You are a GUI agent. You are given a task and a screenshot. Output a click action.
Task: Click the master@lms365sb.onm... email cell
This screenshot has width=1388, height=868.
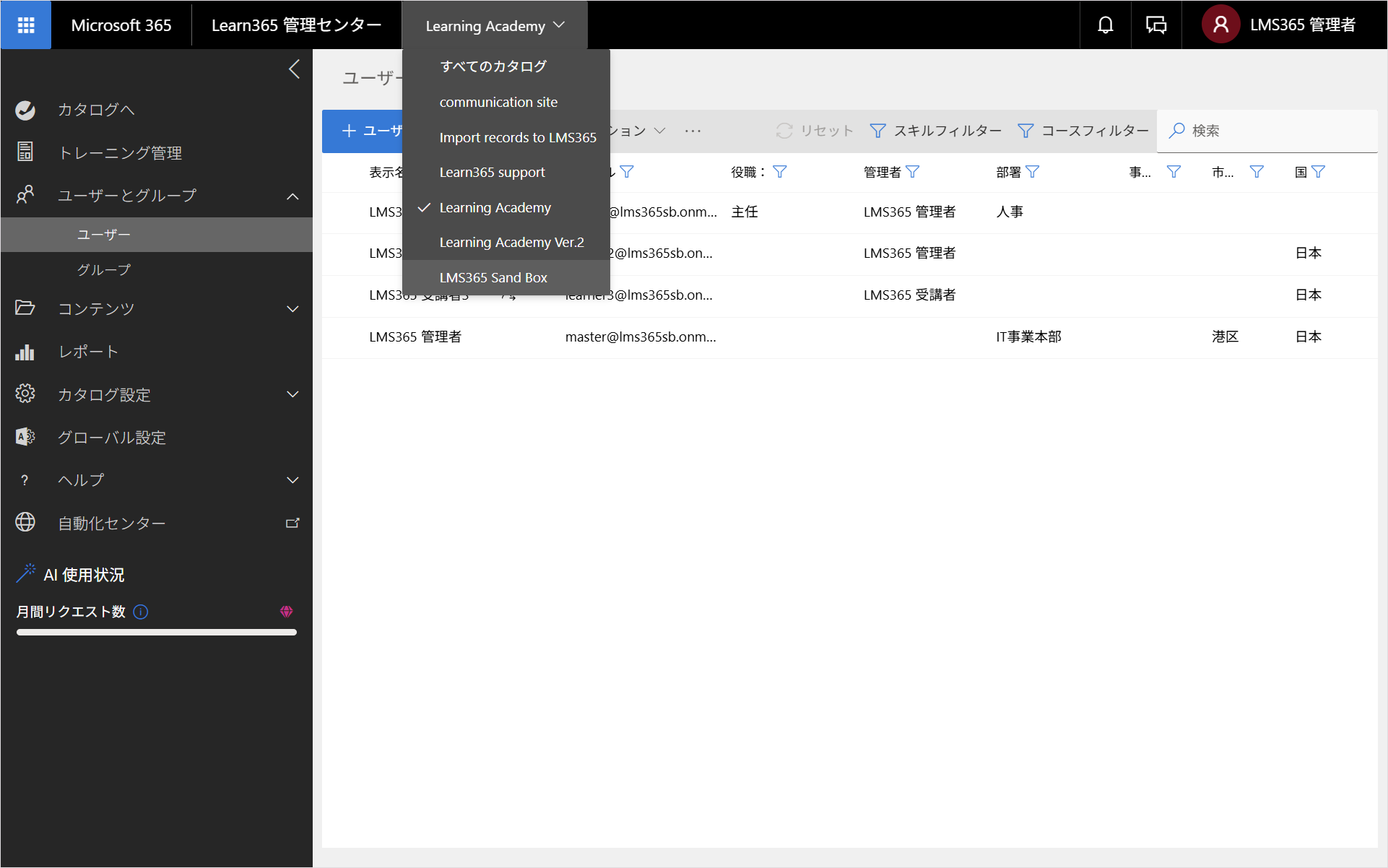641,337
